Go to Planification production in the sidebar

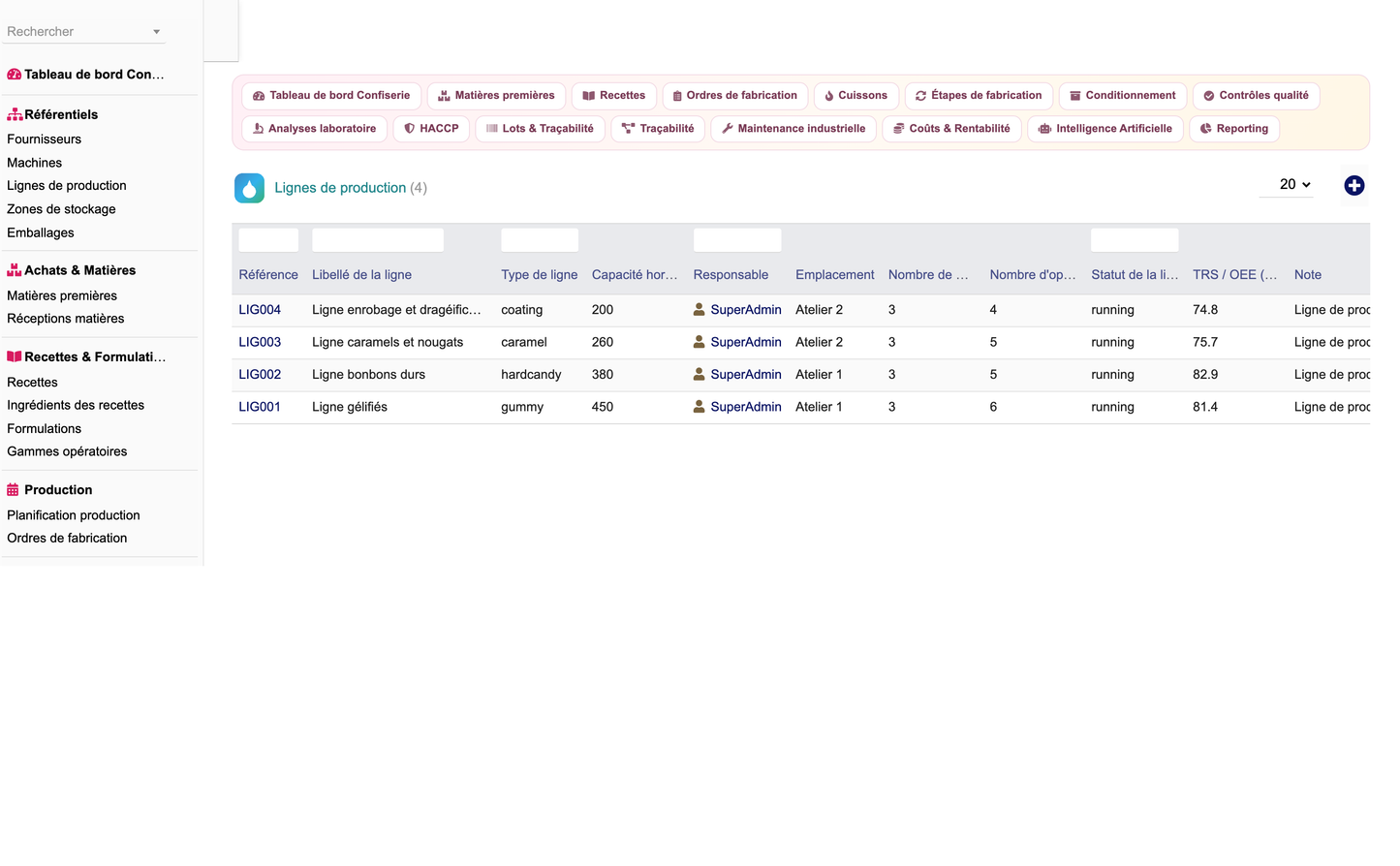tap(74, 515)
